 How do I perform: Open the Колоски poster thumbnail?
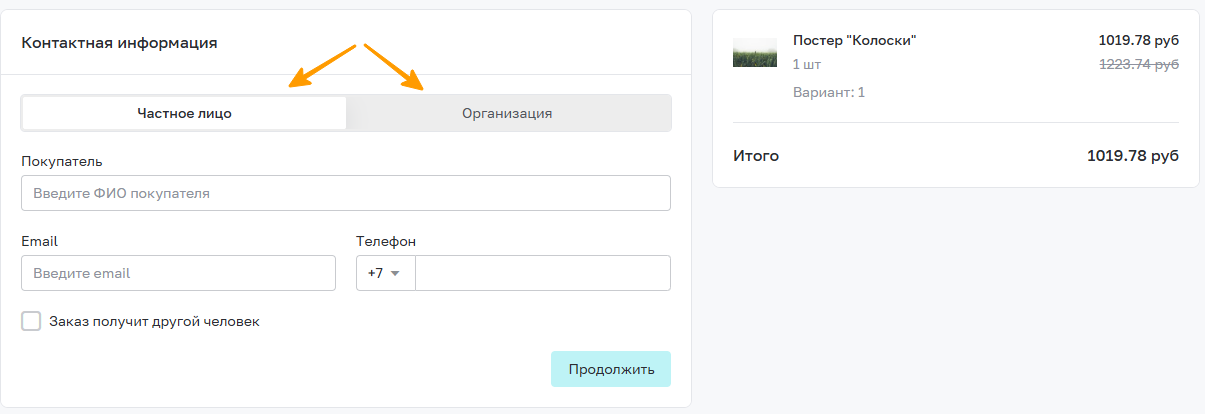click(755, 52)
